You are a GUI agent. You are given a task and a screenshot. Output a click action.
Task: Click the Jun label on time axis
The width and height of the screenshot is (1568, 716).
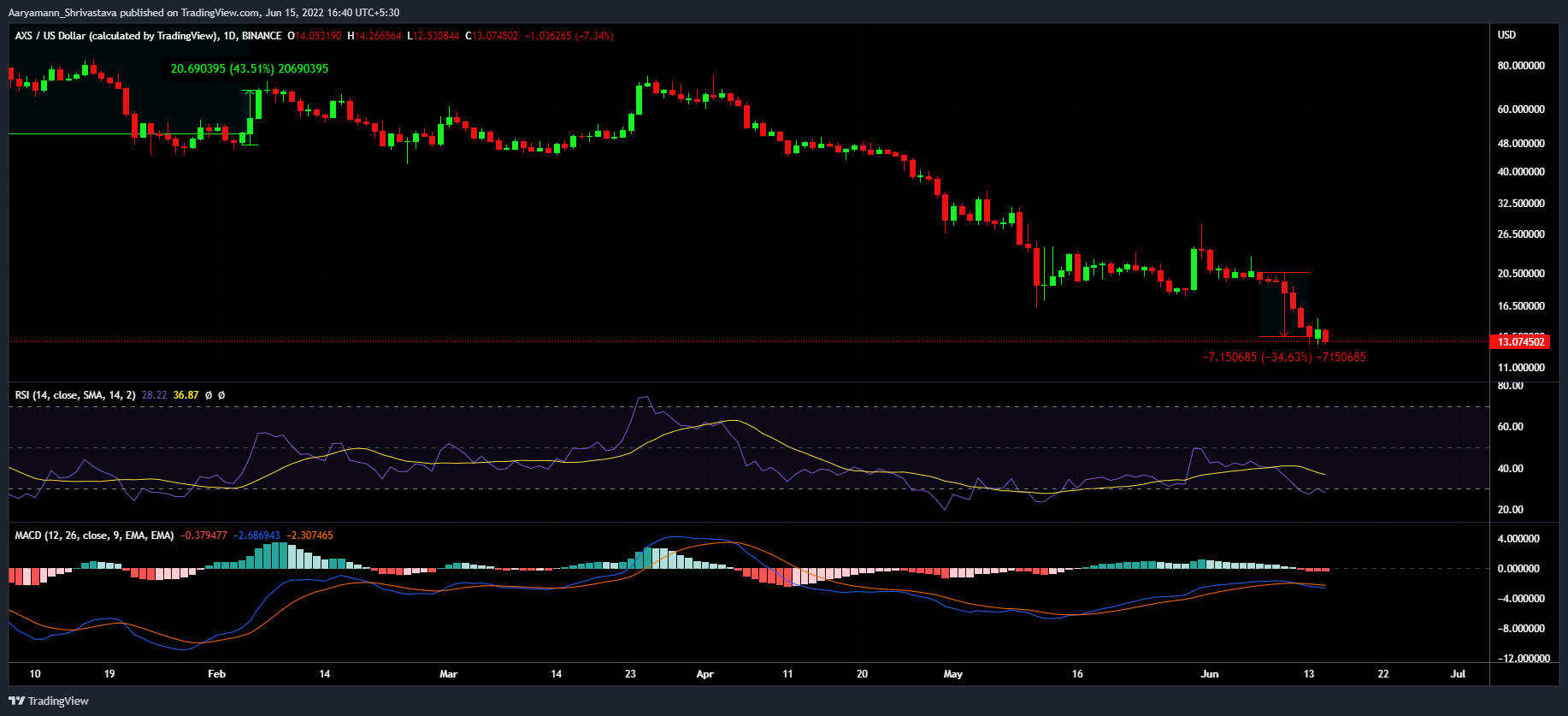pyautogui.click(x=1210, y=674)
